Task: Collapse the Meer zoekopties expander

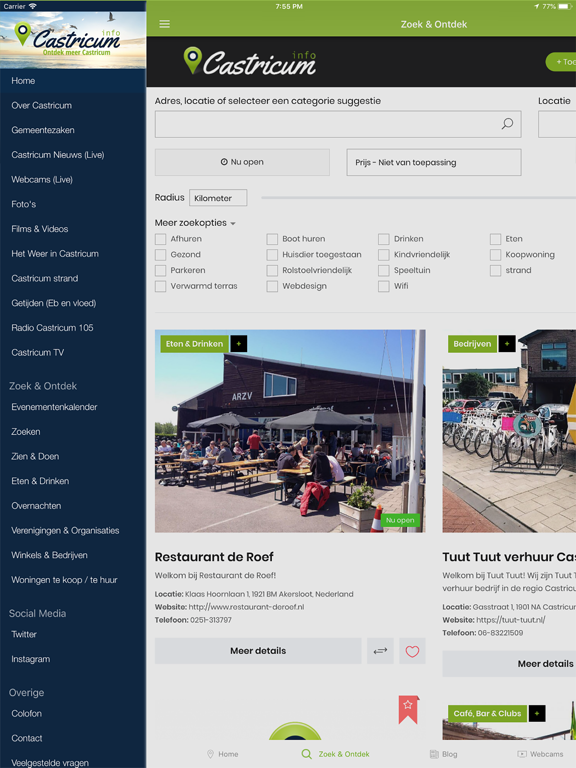Action: (x=195, y=223)
